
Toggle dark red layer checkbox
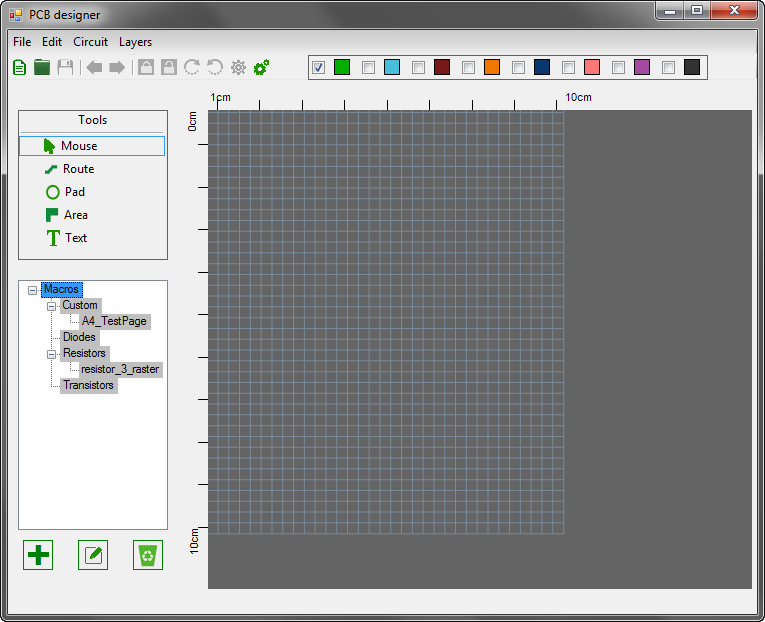[x=418, y=67]
